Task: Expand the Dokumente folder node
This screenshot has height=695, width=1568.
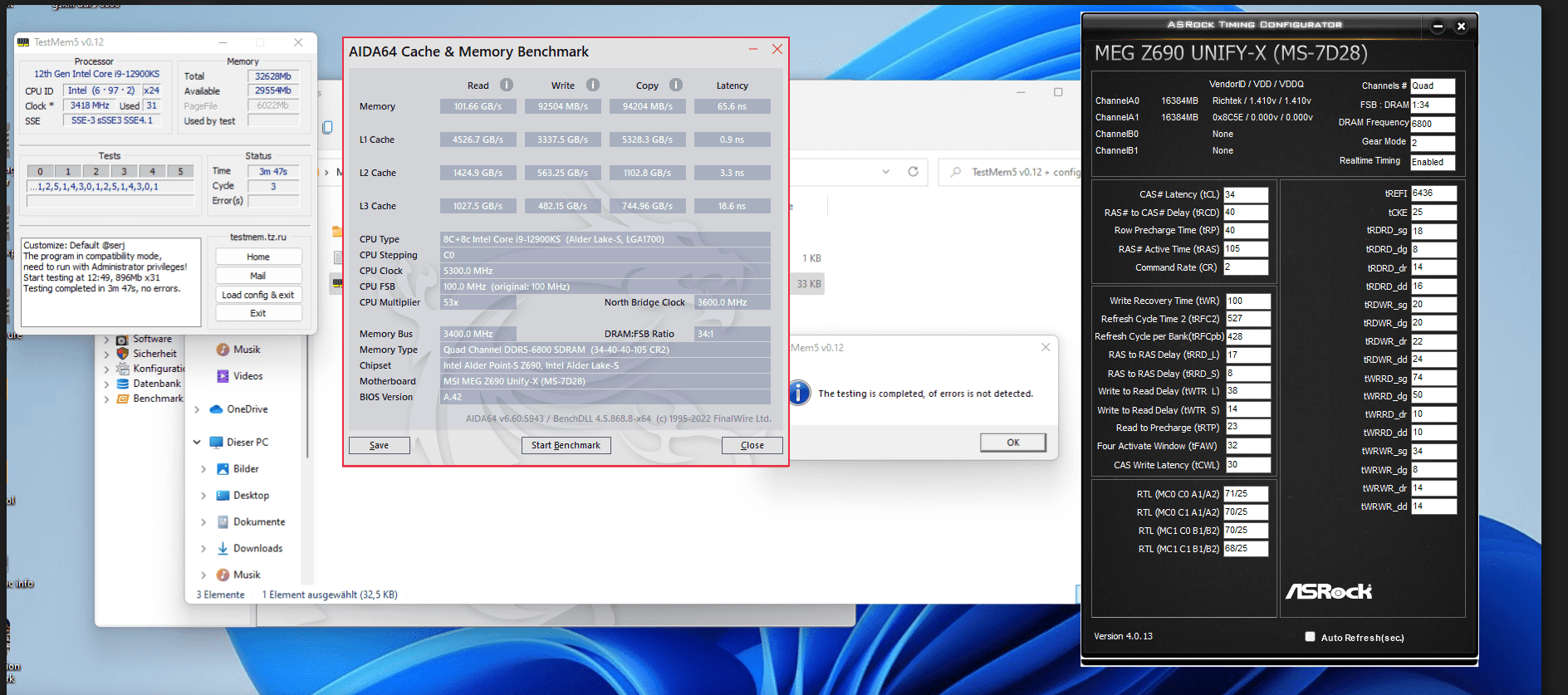Action: pyautogui.click(x=203, y=522)
